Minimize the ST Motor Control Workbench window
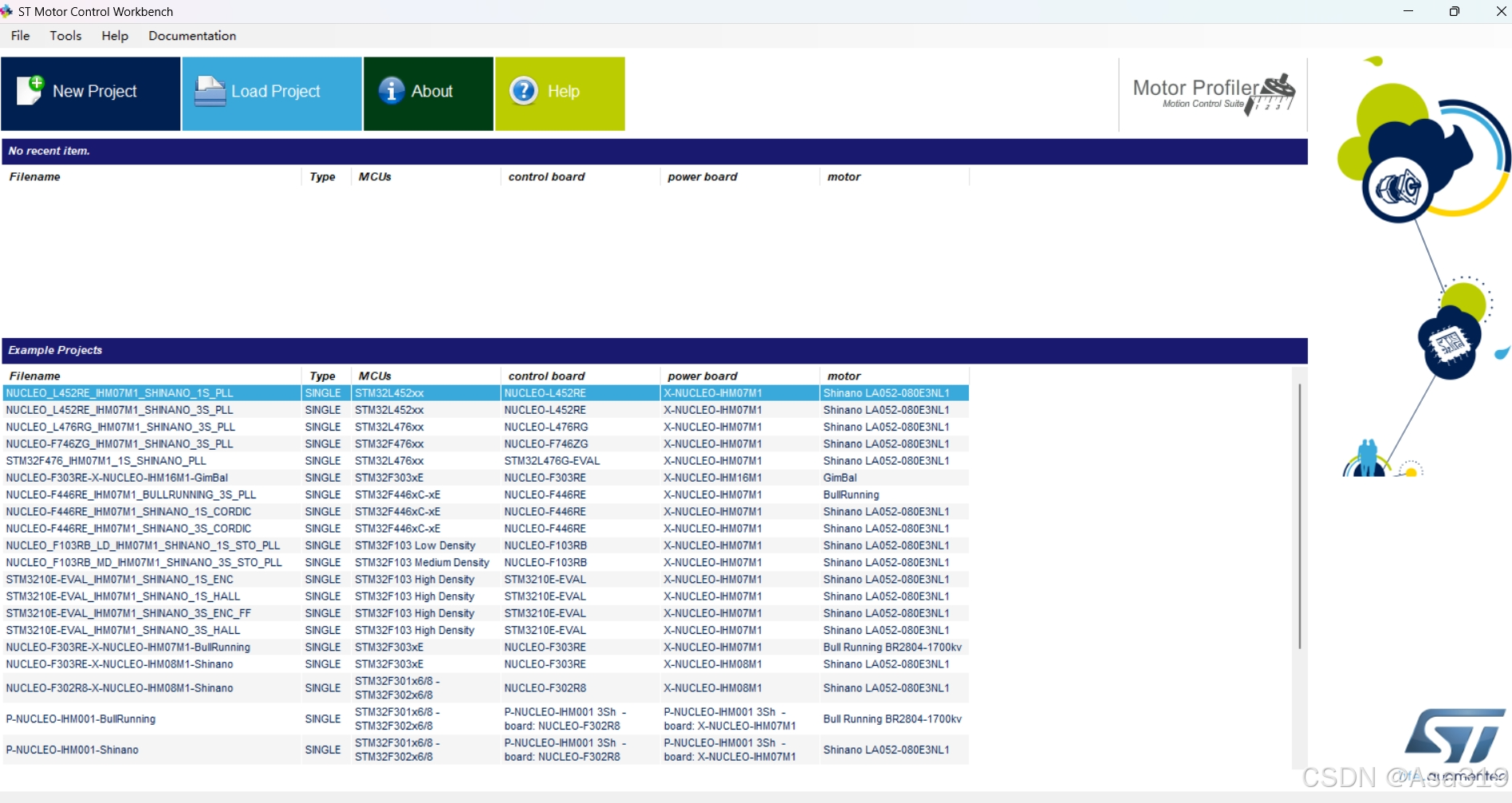The image size is (1512, 803). (x=1408, y=11)
